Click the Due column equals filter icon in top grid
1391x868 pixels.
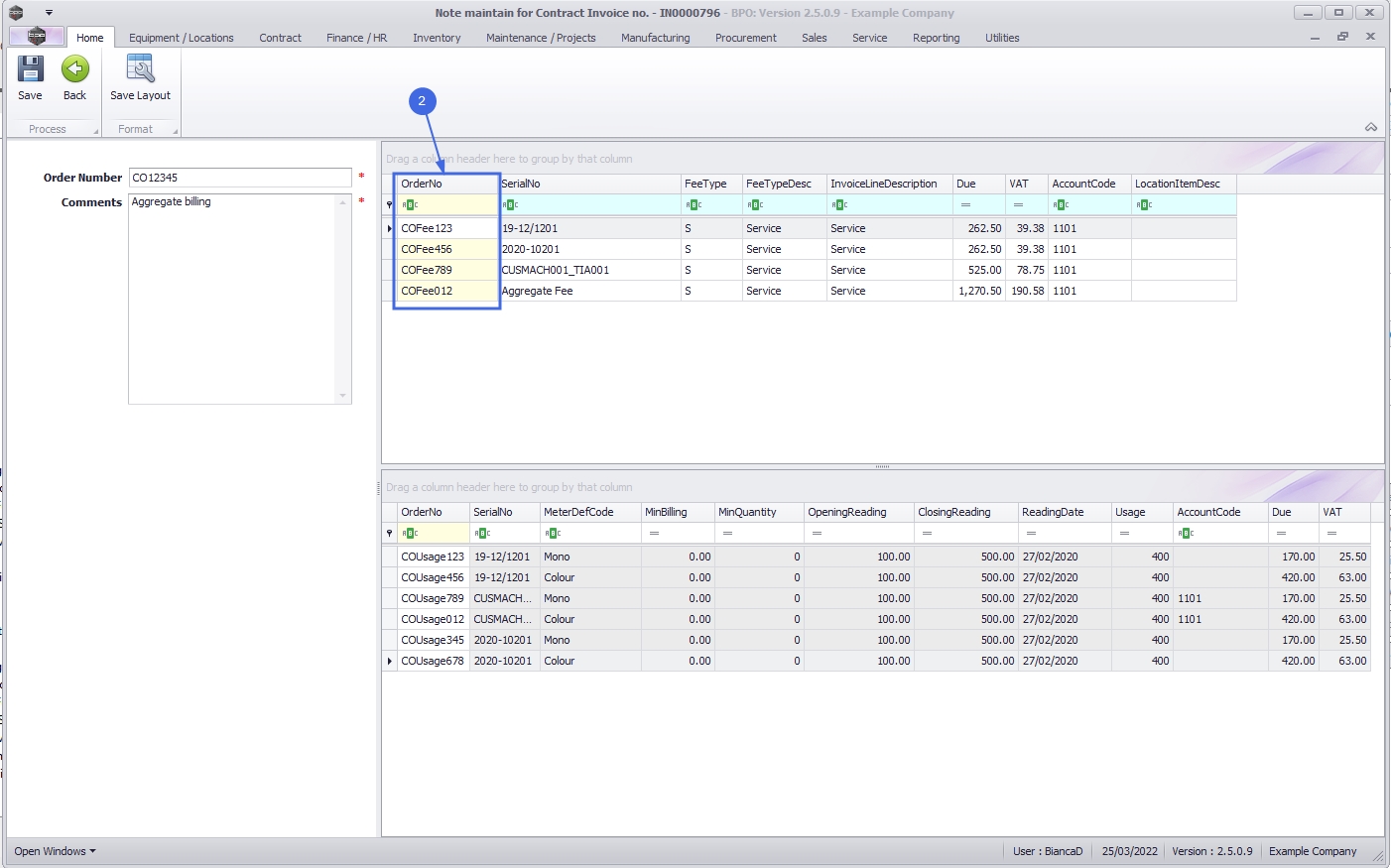pos(965,205)
